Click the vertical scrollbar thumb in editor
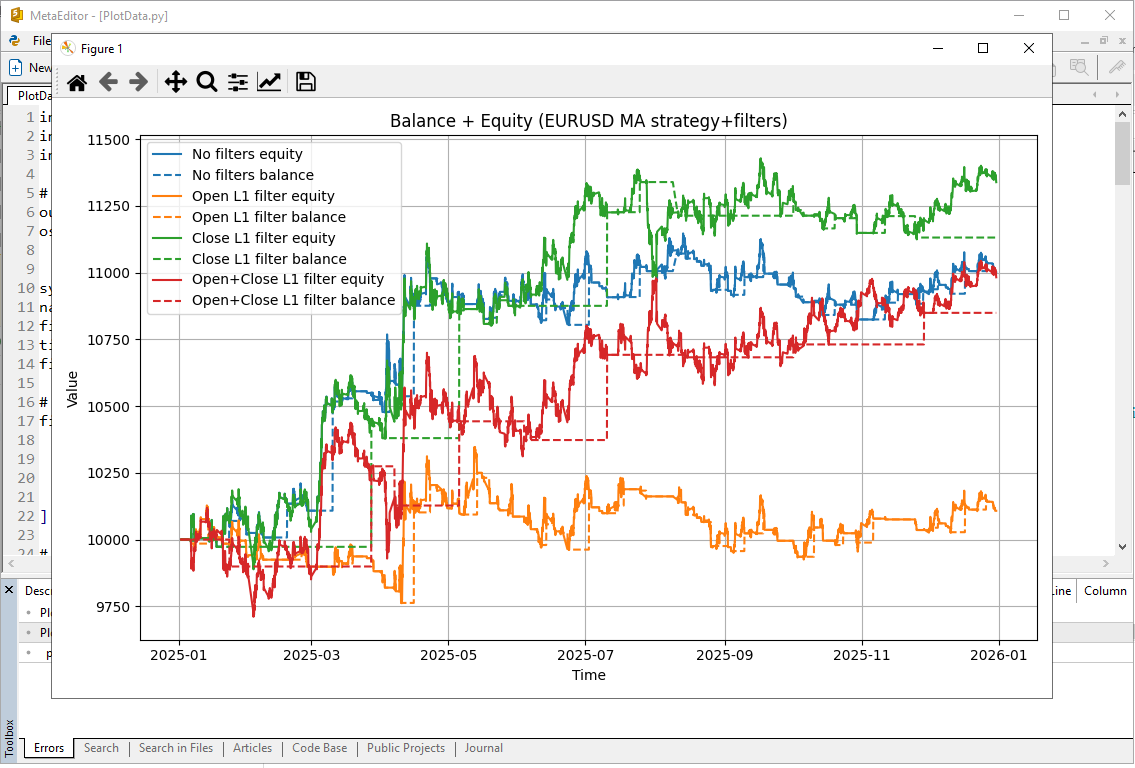The width and height of the screenshot is (1135, 768). [x=1123, y=153]
